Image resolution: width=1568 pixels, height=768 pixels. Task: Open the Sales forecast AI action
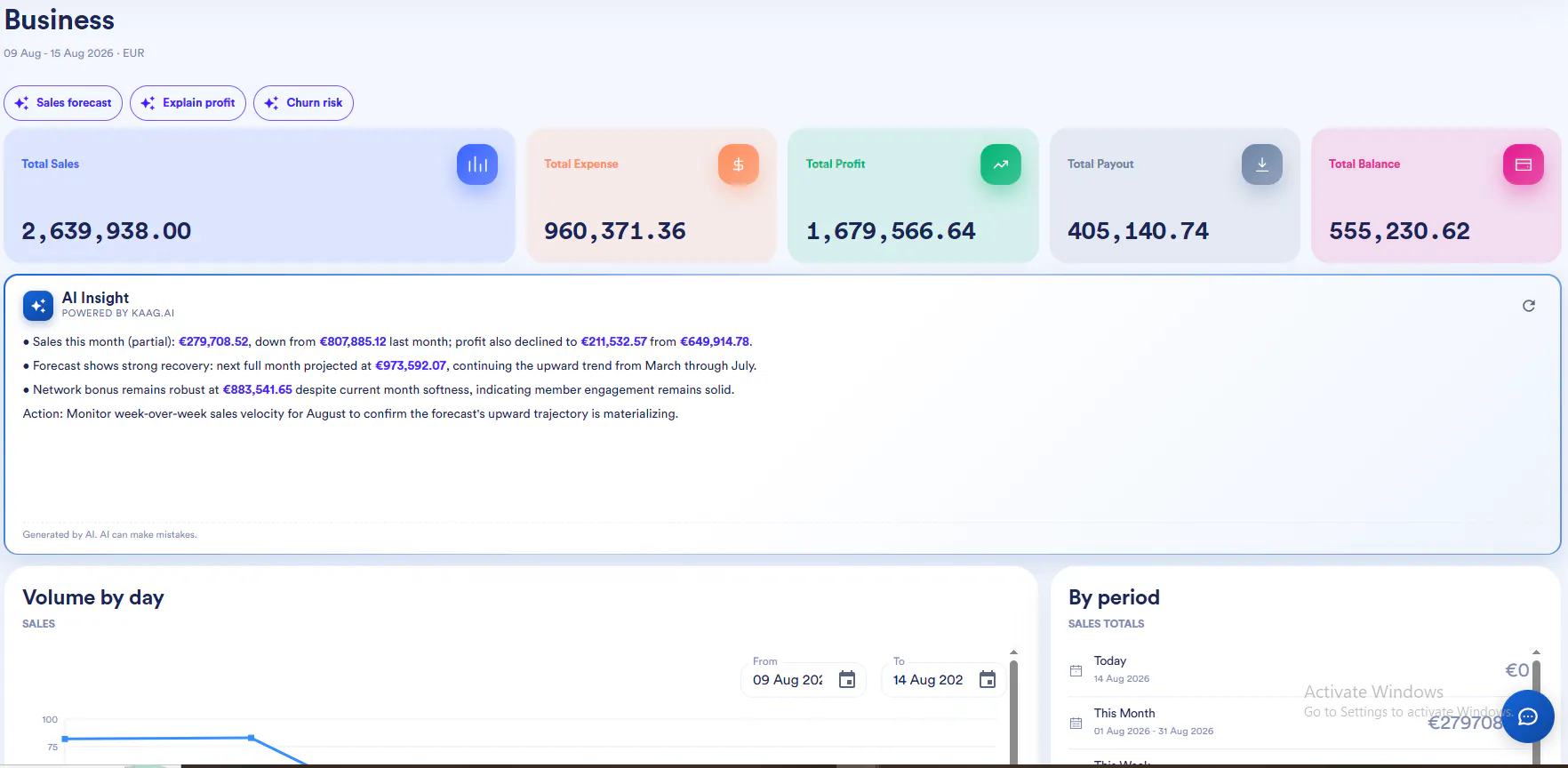pyautogui.click(x=63, y=103)
